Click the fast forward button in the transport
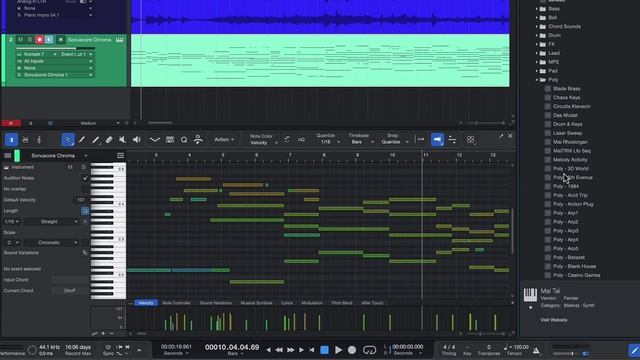The image size is (640, 360). pyautogui.click(x=290, y=350)
